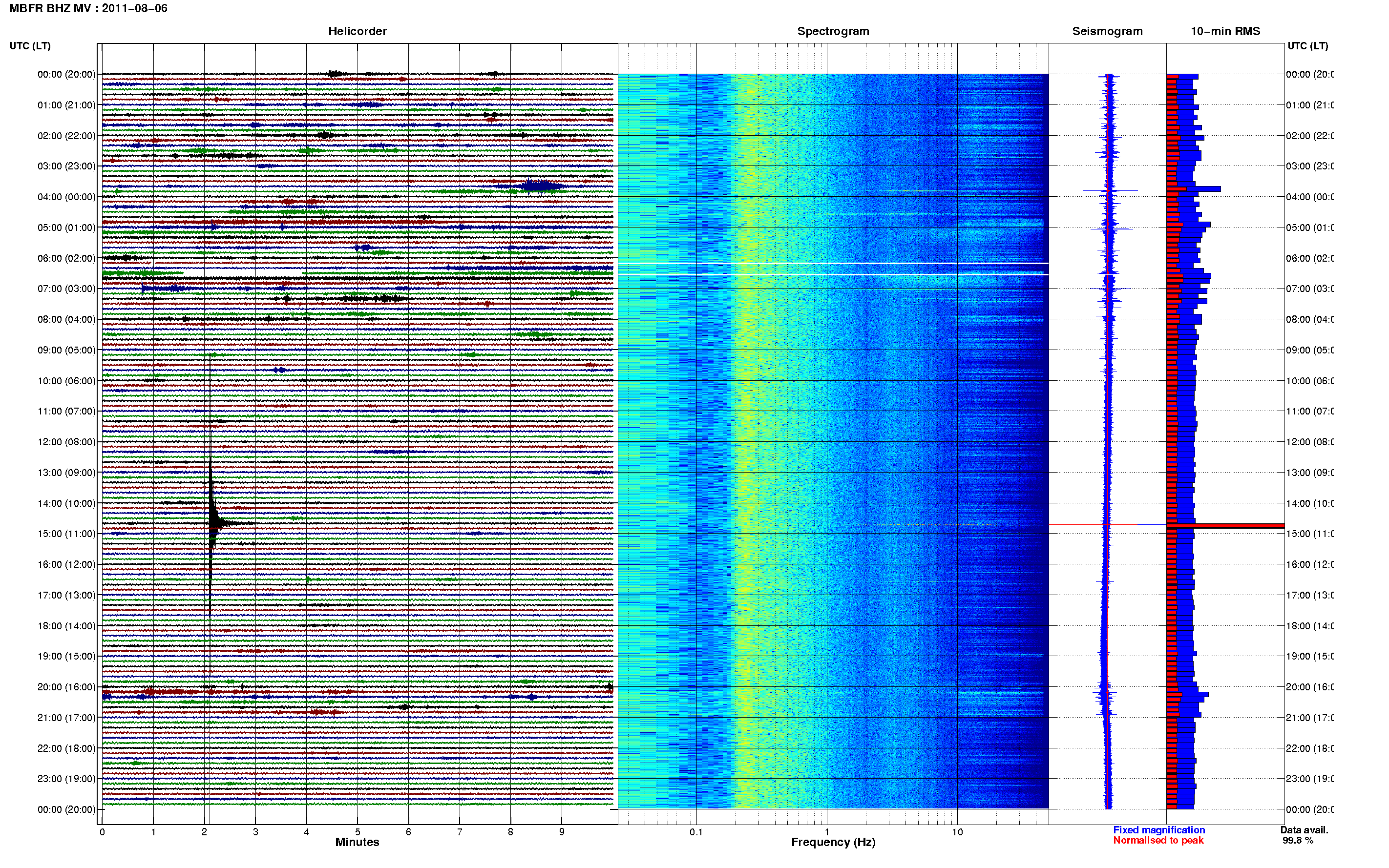Click the truncated '12:00 (08:0' label beside 10-min RMS

click(1310, 442)
